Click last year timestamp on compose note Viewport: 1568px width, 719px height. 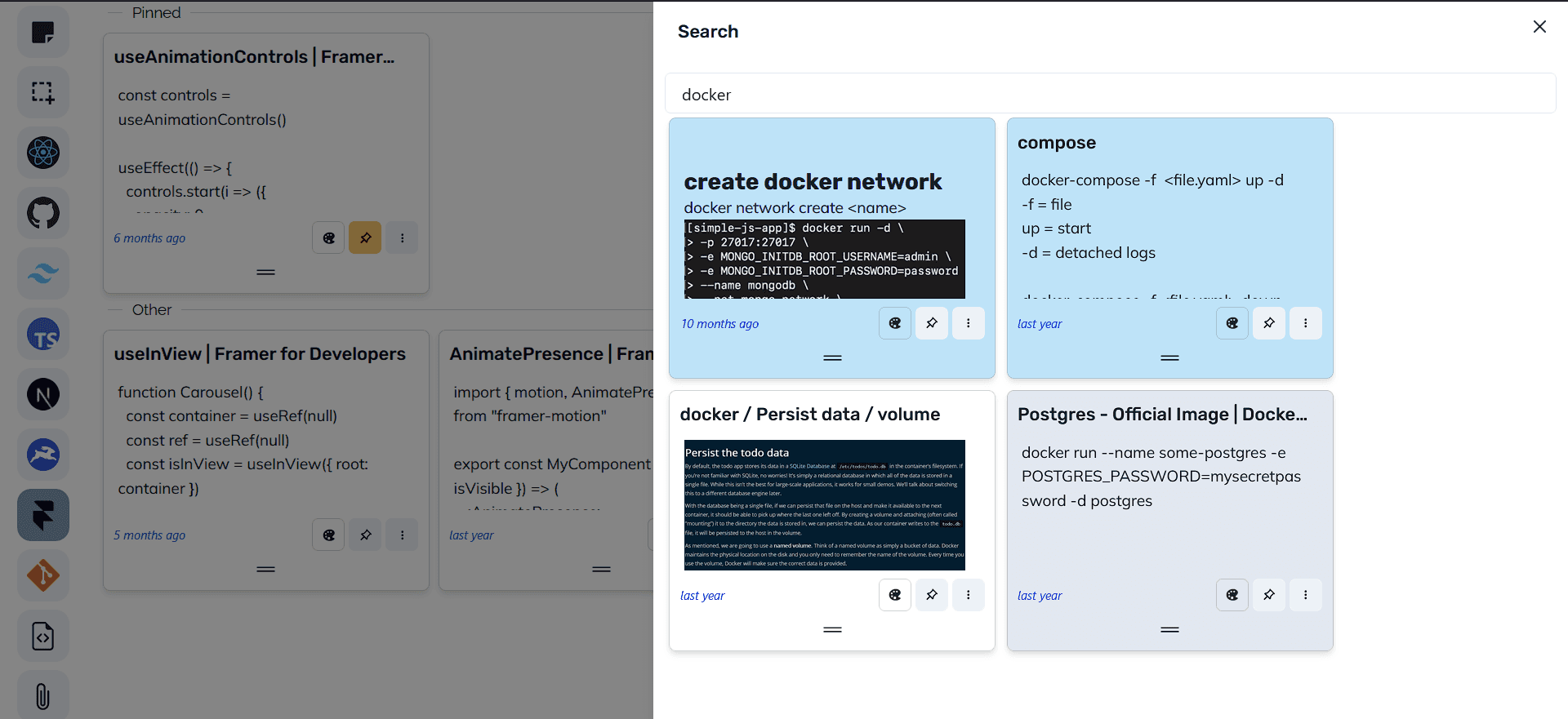(x=1040, y=324)
